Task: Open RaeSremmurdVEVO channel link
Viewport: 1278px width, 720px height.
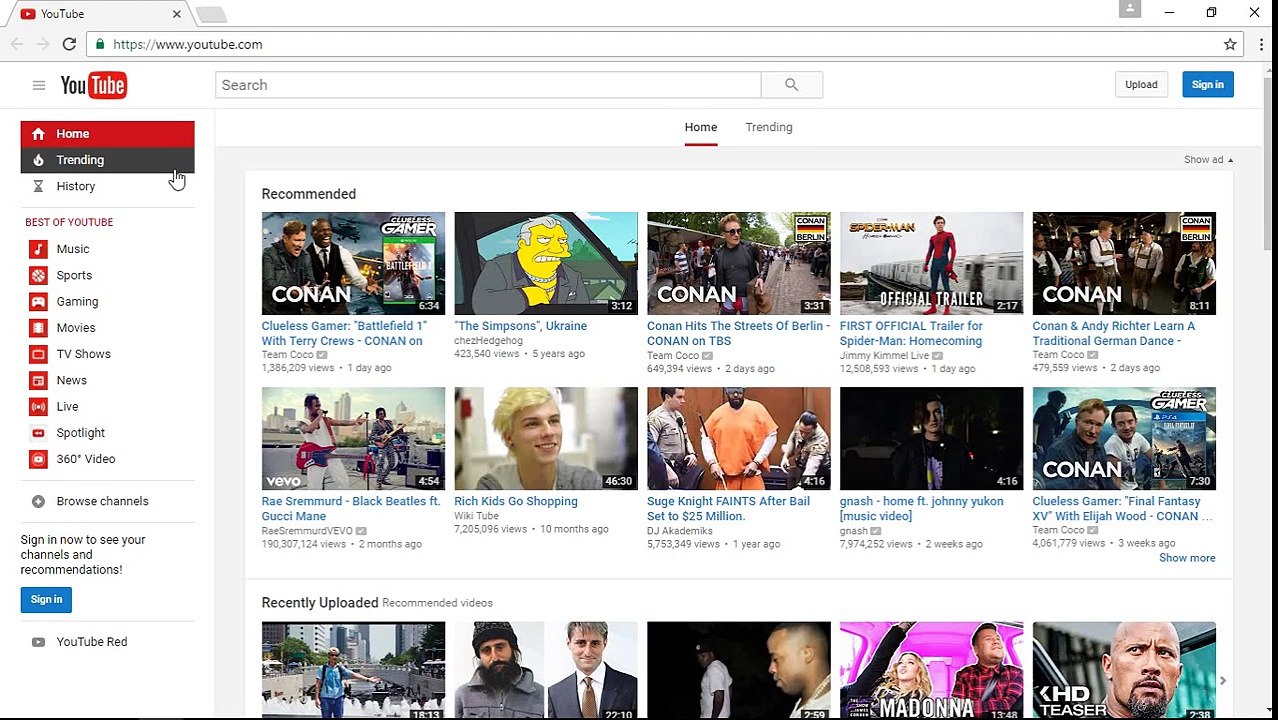Action: pos(307,531)
